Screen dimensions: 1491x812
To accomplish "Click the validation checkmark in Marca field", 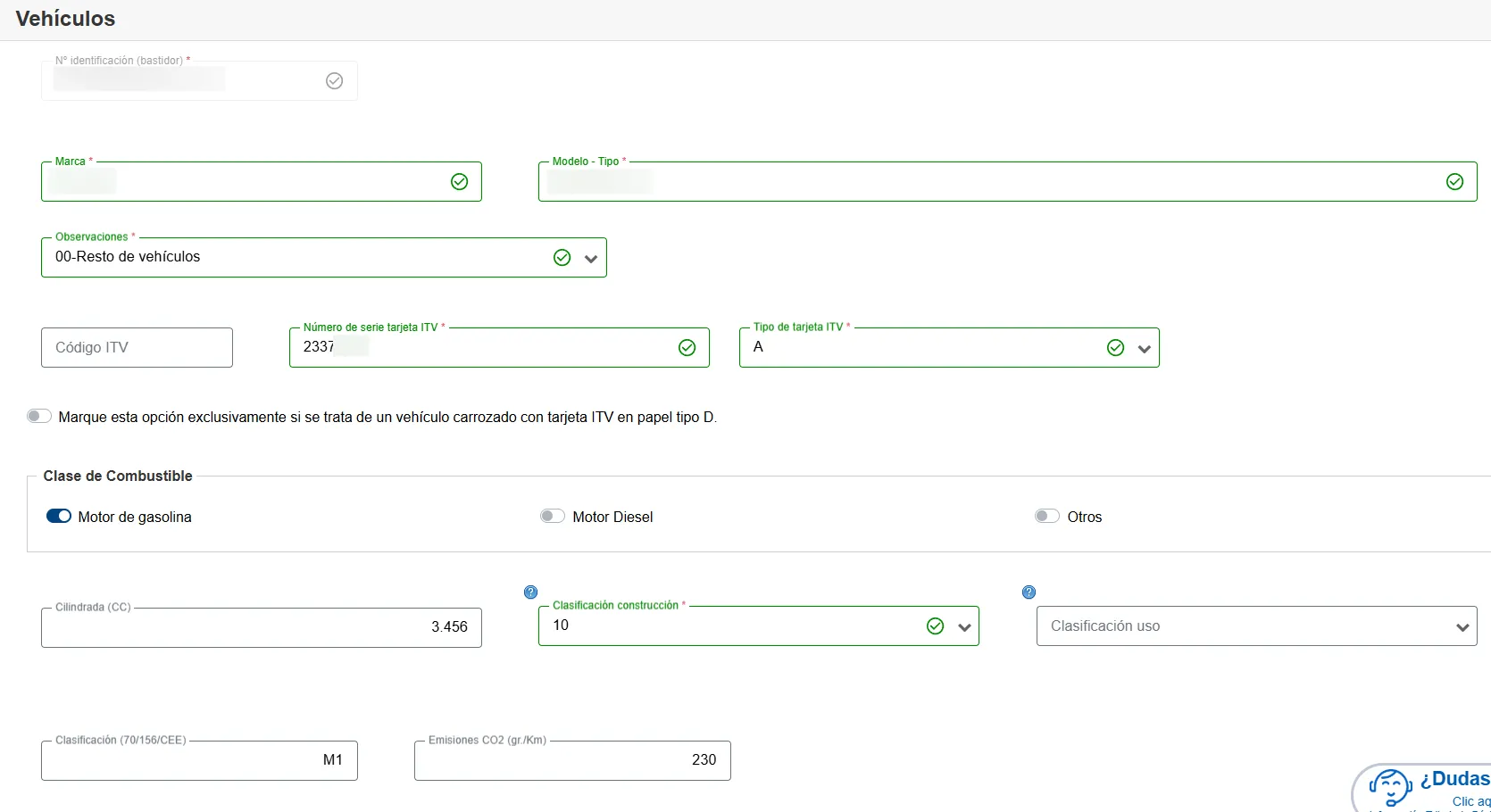I will pyautogui.click(x=459, y=182).
